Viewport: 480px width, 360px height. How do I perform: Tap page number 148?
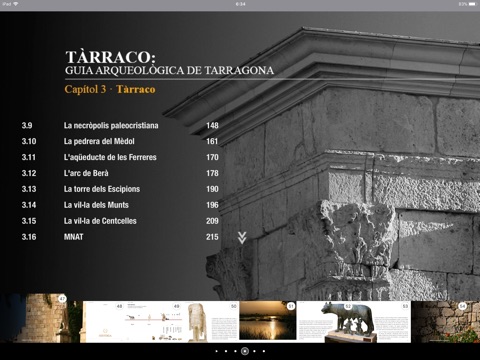click(x=212, y=126)
